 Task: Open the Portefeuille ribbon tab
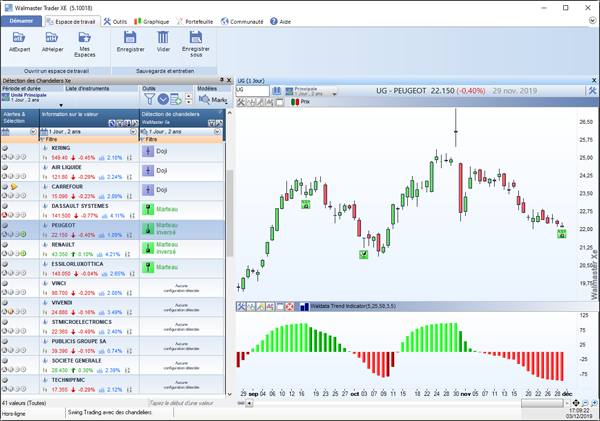(194, 21)
